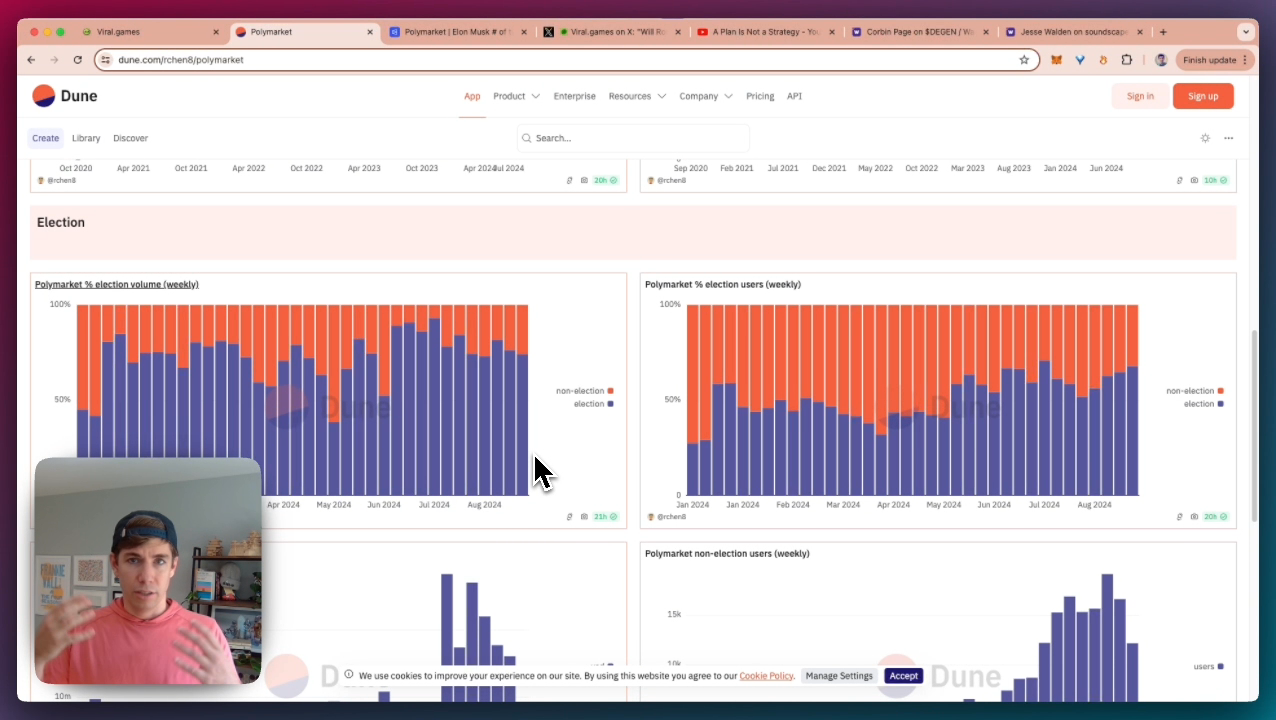The image size is (1276, 720).
Task: Switch to the Create tab
Action: tap(45, 138)
